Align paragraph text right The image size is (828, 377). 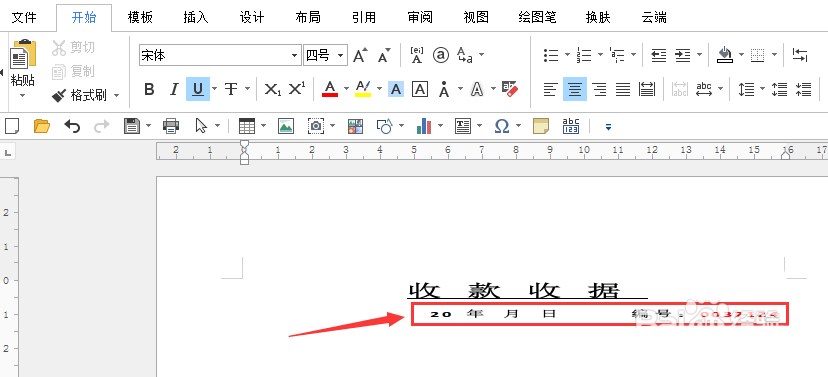(599, 89)
